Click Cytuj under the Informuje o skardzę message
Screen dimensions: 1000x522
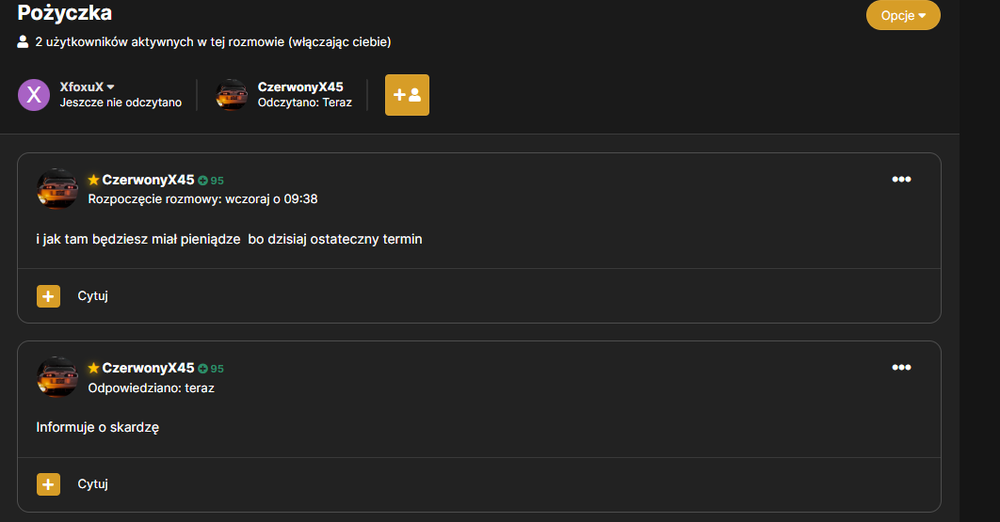[x=92, y=484]
